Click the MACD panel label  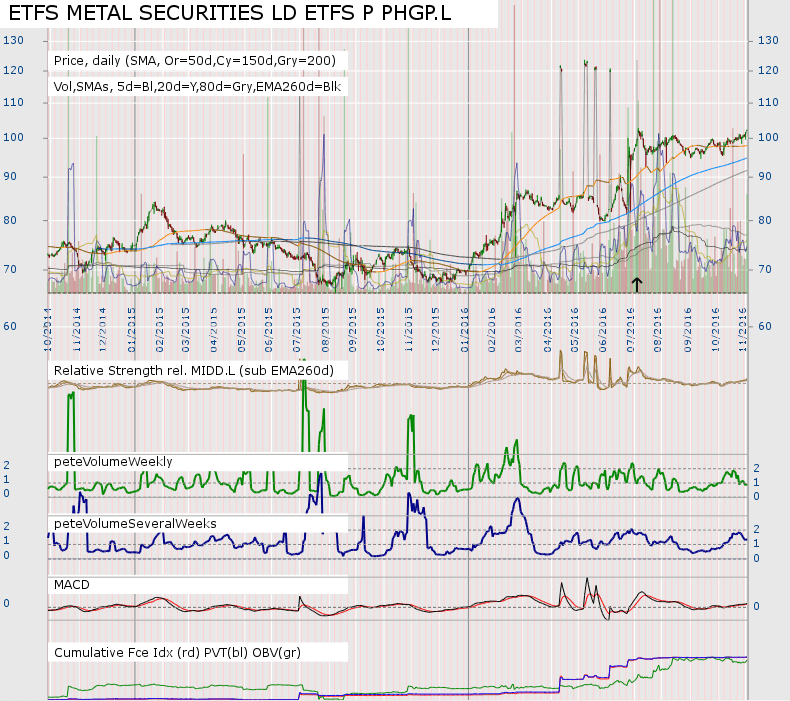(72, 585)
